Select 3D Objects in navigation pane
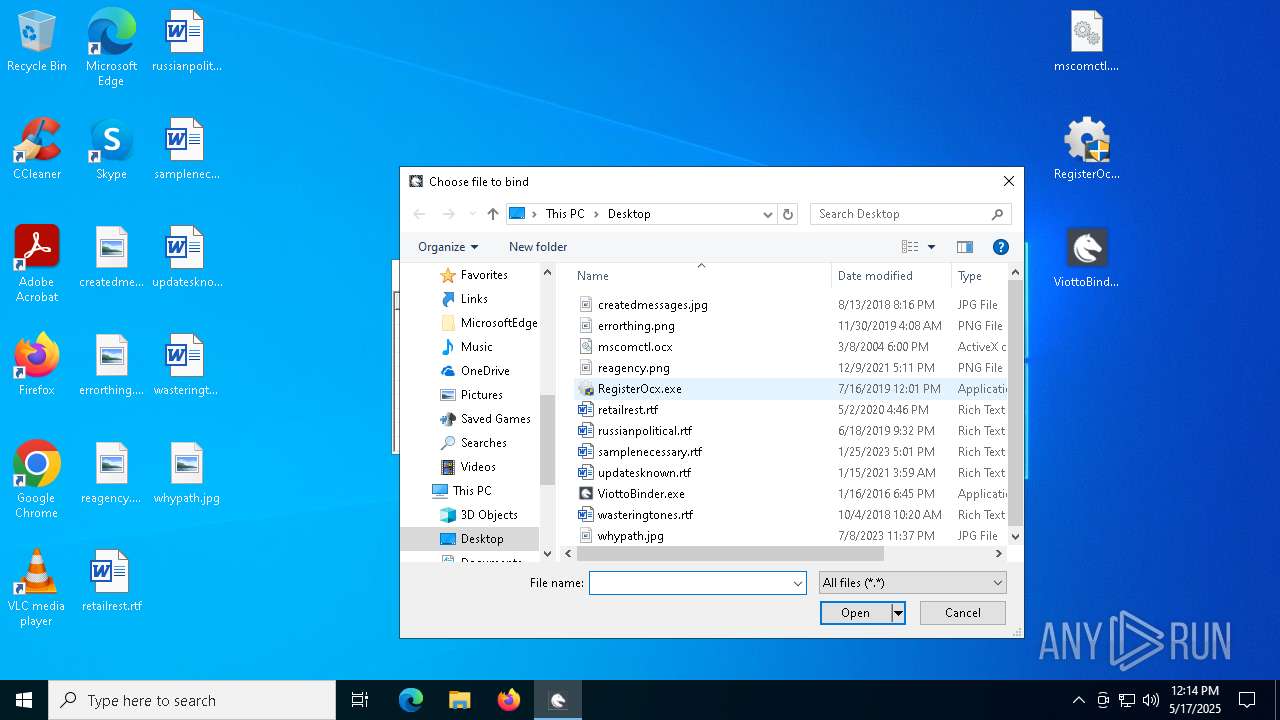Image resolution: width=1280 pixels, height=720 pixels. point(489,515)
